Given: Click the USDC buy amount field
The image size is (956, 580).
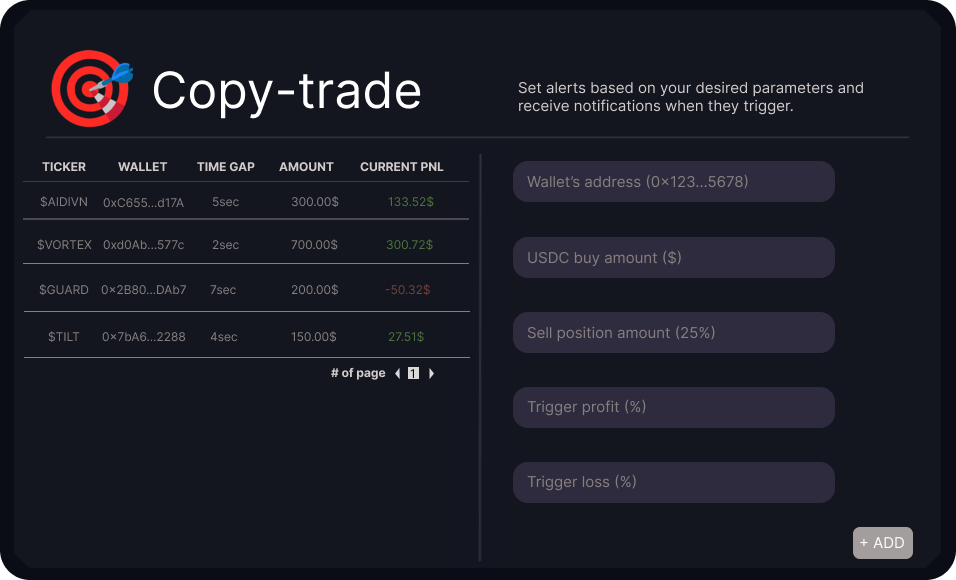Looking at the screenshot, I should click(673, 257).
